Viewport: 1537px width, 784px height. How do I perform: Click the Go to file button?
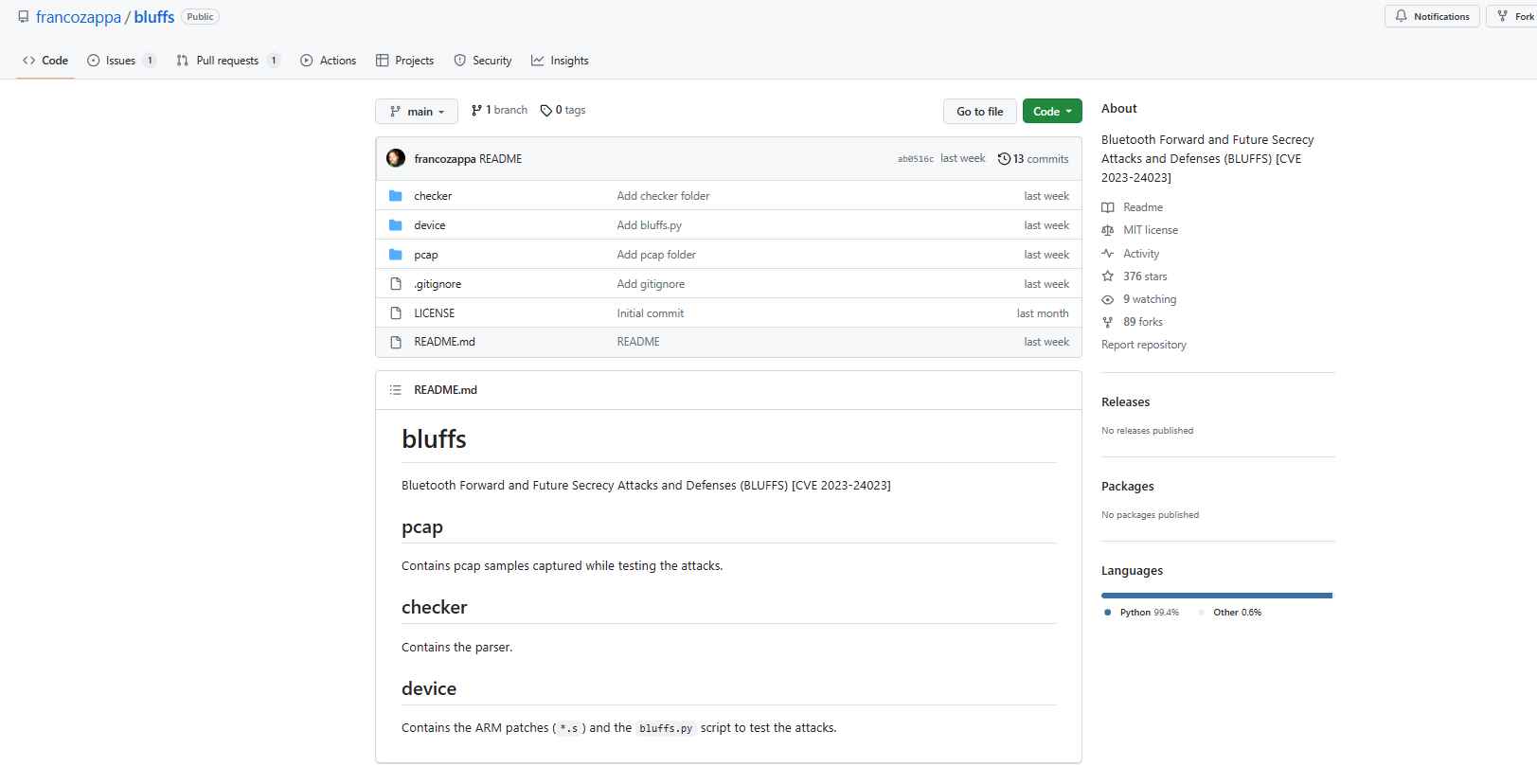(979, 111)
